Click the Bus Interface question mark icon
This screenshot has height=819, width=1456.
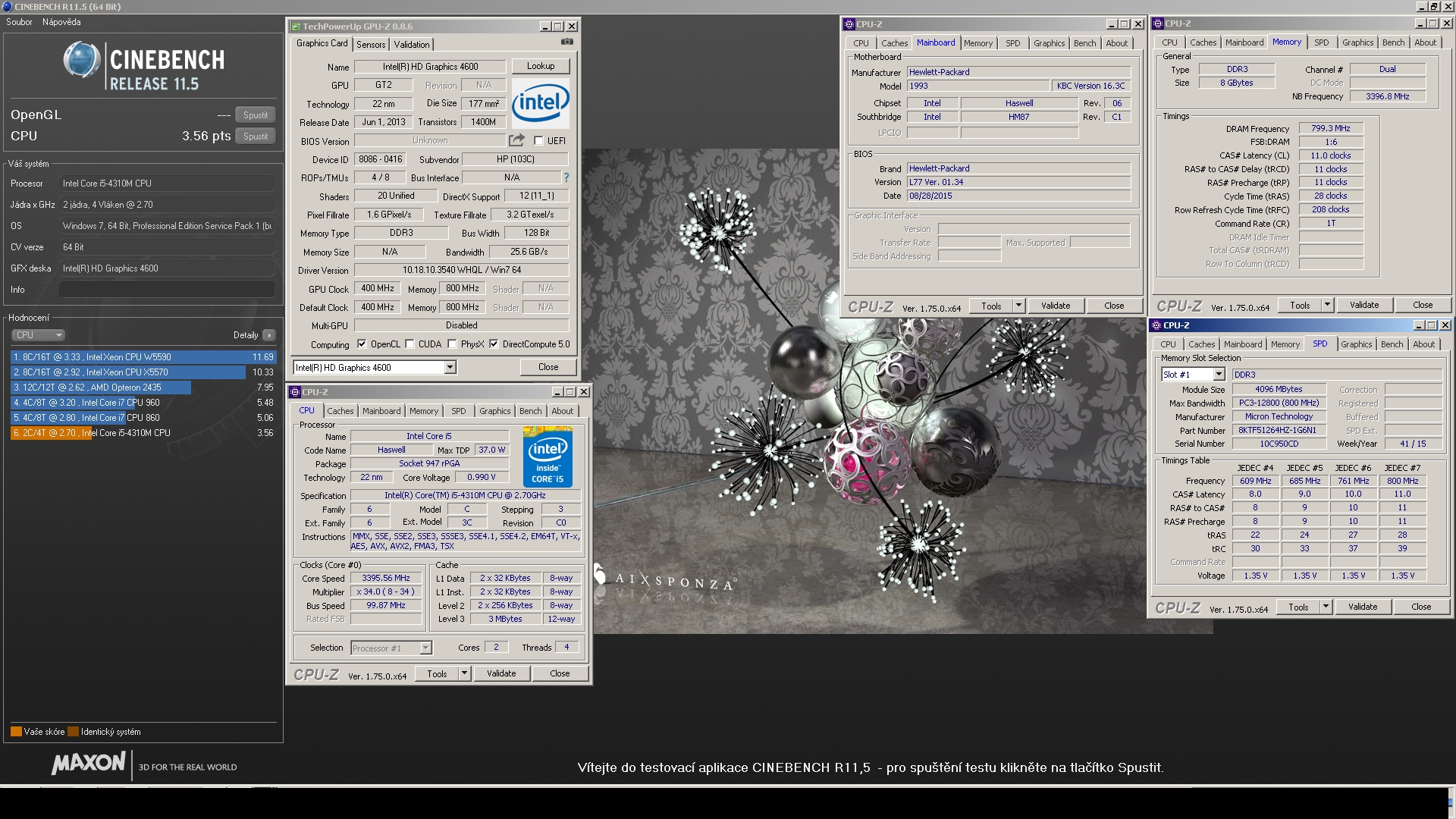coord(566,177)
